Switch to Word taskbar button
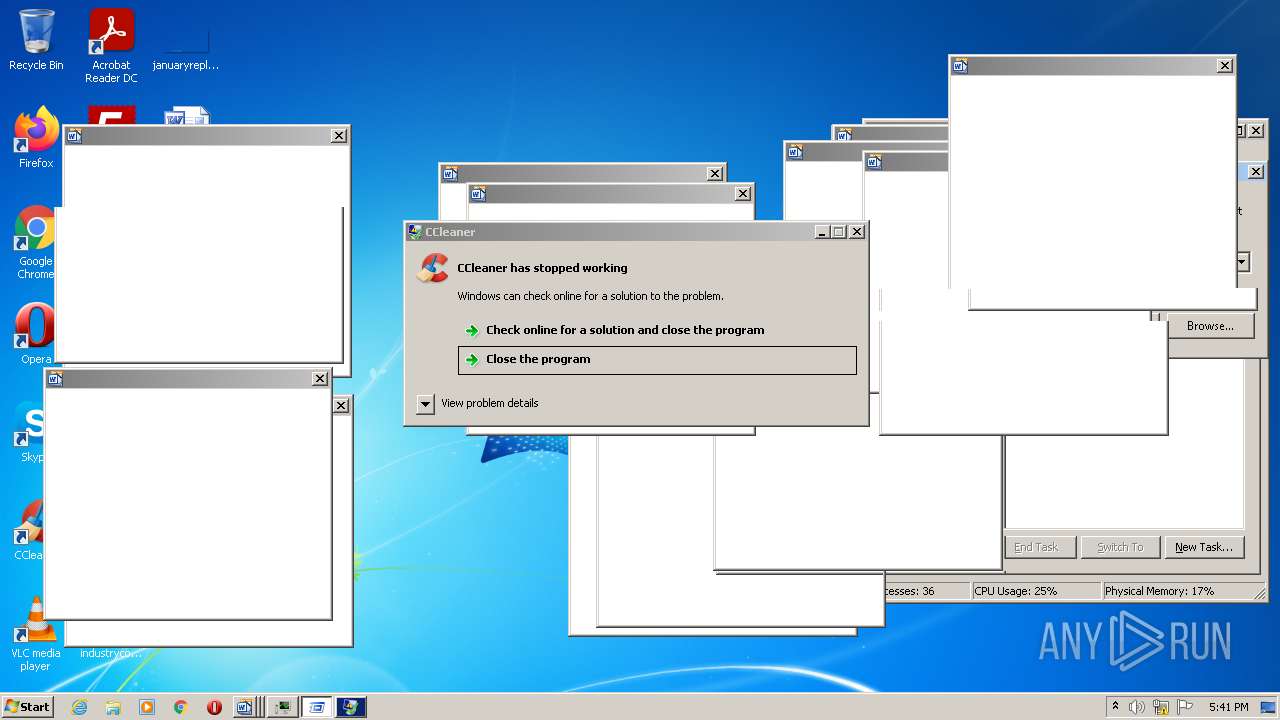 pyautogui.click(x=248, y=707)
